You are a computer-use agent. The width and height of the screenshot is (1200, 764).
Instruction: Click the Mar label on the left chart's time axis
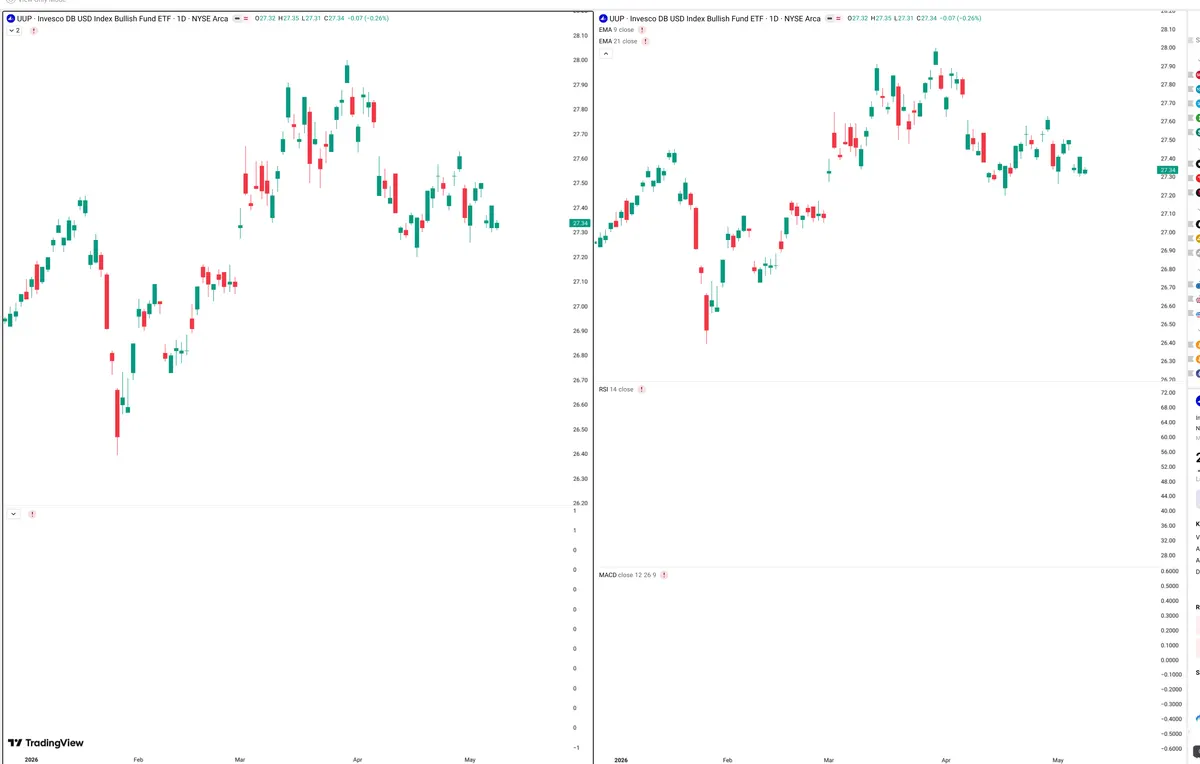click(x=239, y=760)
